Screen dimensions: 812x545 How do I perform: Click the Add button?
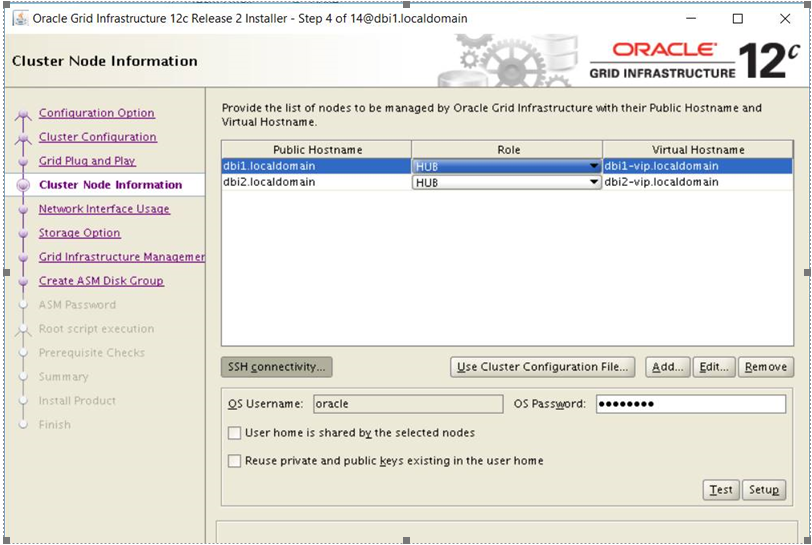pyautogui.click(x=668, y=367)
